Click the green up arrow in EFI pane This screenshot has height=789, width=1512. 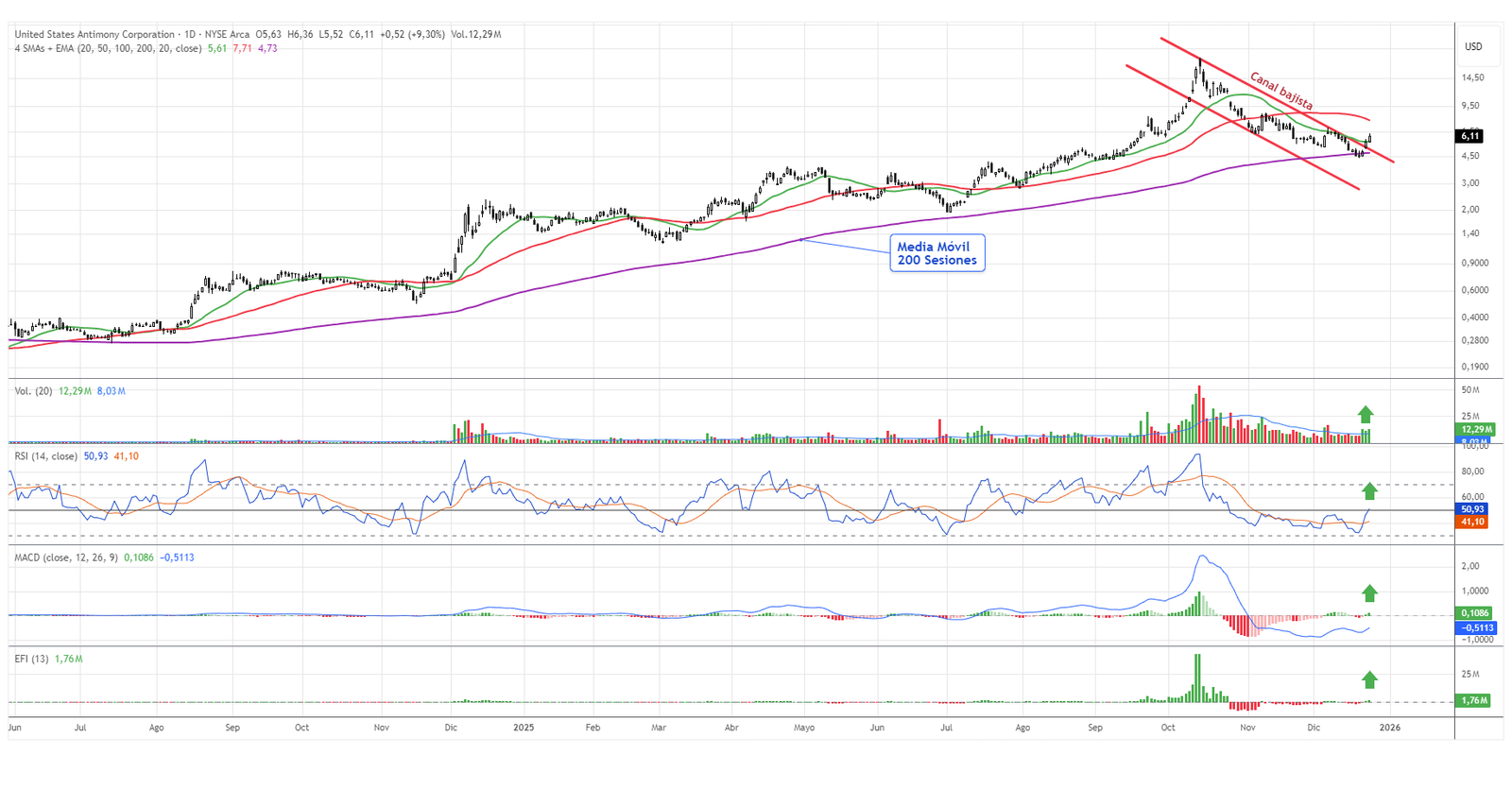click(x=1369, y=678)
